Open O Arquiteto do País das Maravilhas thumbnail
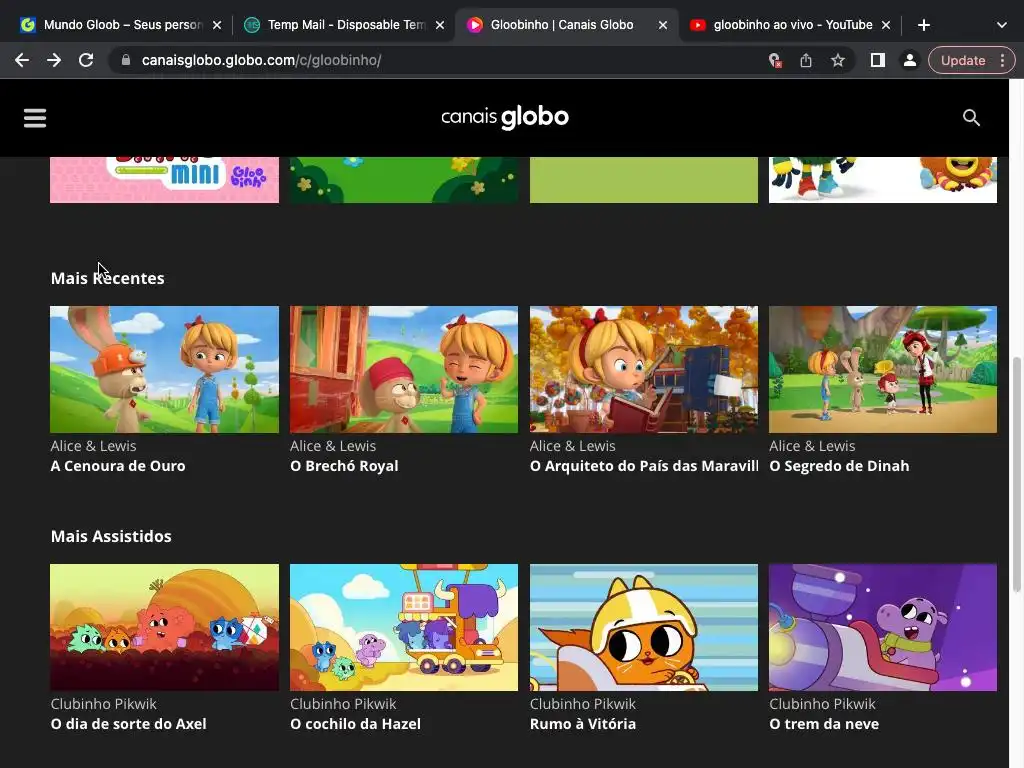 pos(644,369)
